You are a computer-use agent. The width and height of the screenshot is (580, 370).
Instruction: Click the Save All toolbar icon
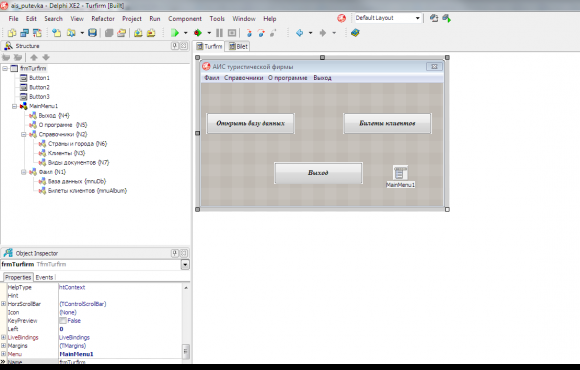[92, 33]
